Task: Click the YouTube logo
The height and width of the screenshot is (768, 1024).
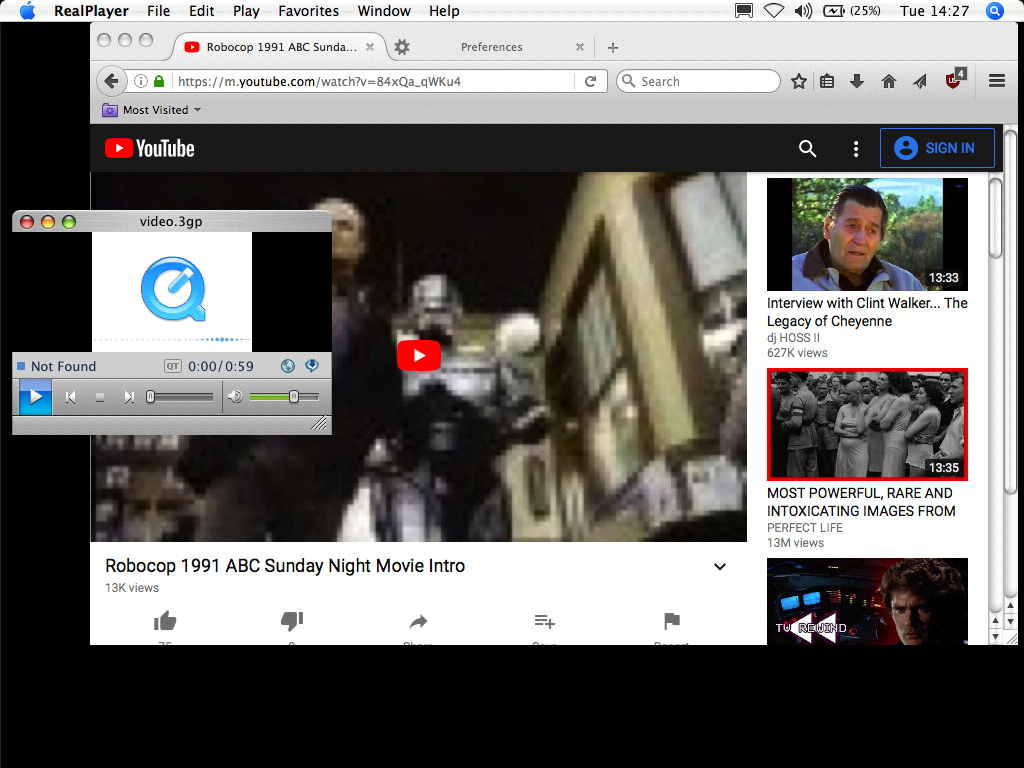Action: click(x=150, y=148)
